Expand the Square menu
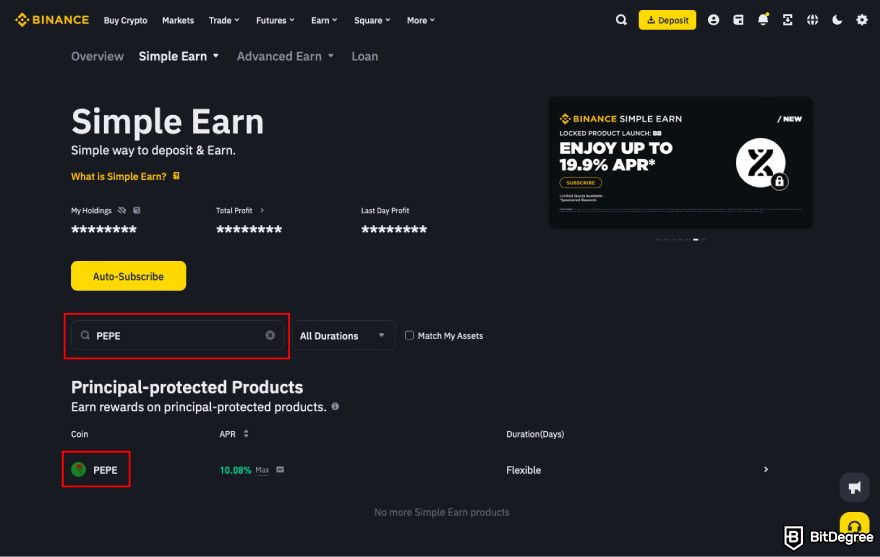Viewport: 880px width, 557px height. click(372, 20)
